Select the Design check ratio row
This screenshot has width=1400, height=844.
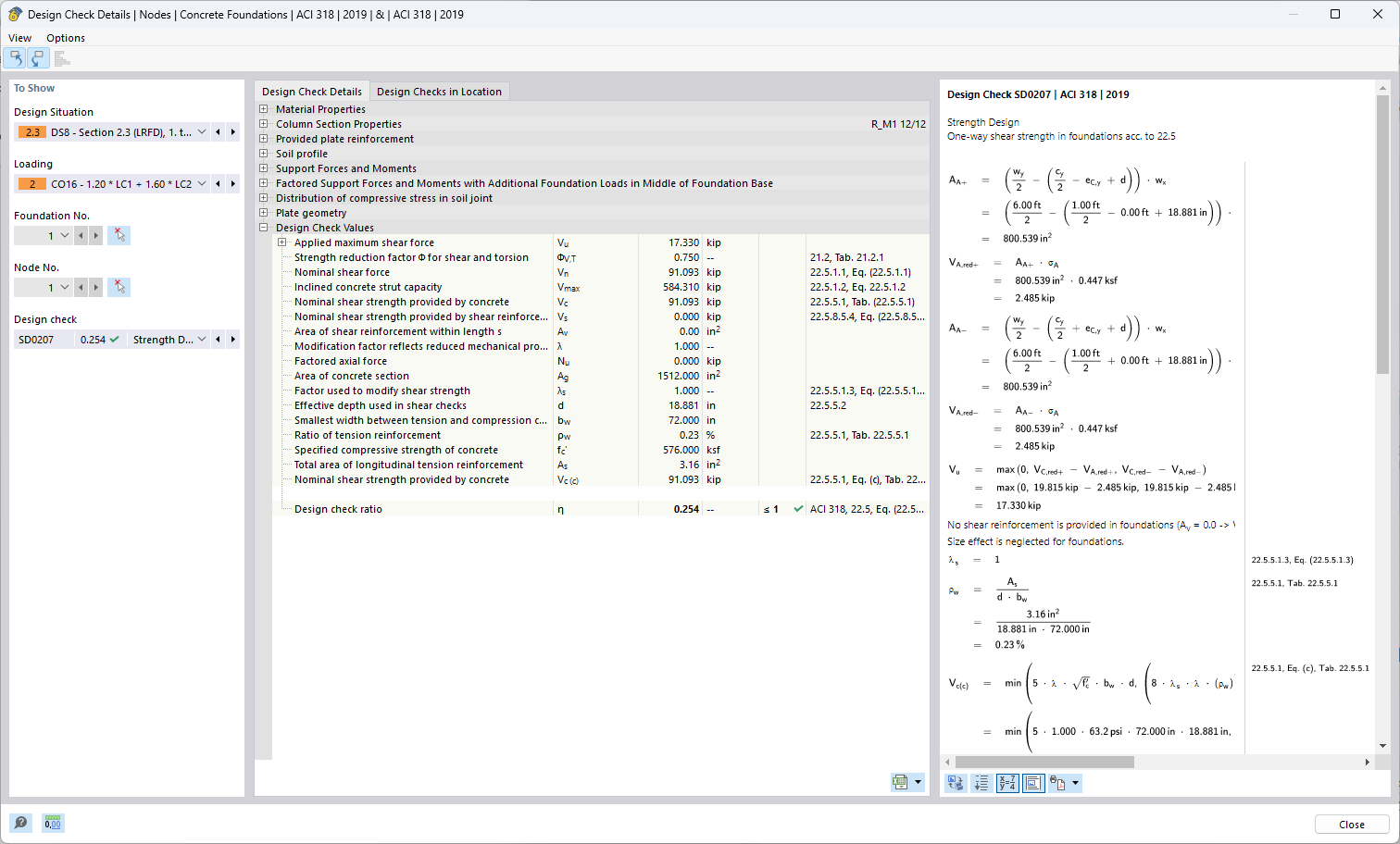pyautogui.click(x=601, y=509)
